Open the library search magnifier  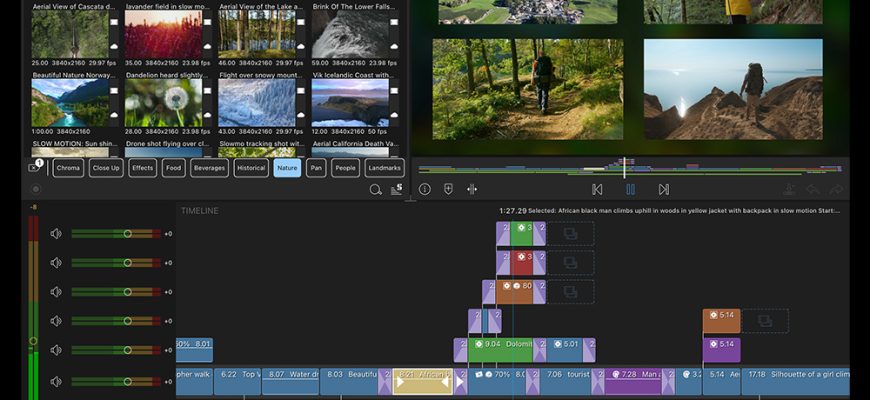[x=376, y=190]
